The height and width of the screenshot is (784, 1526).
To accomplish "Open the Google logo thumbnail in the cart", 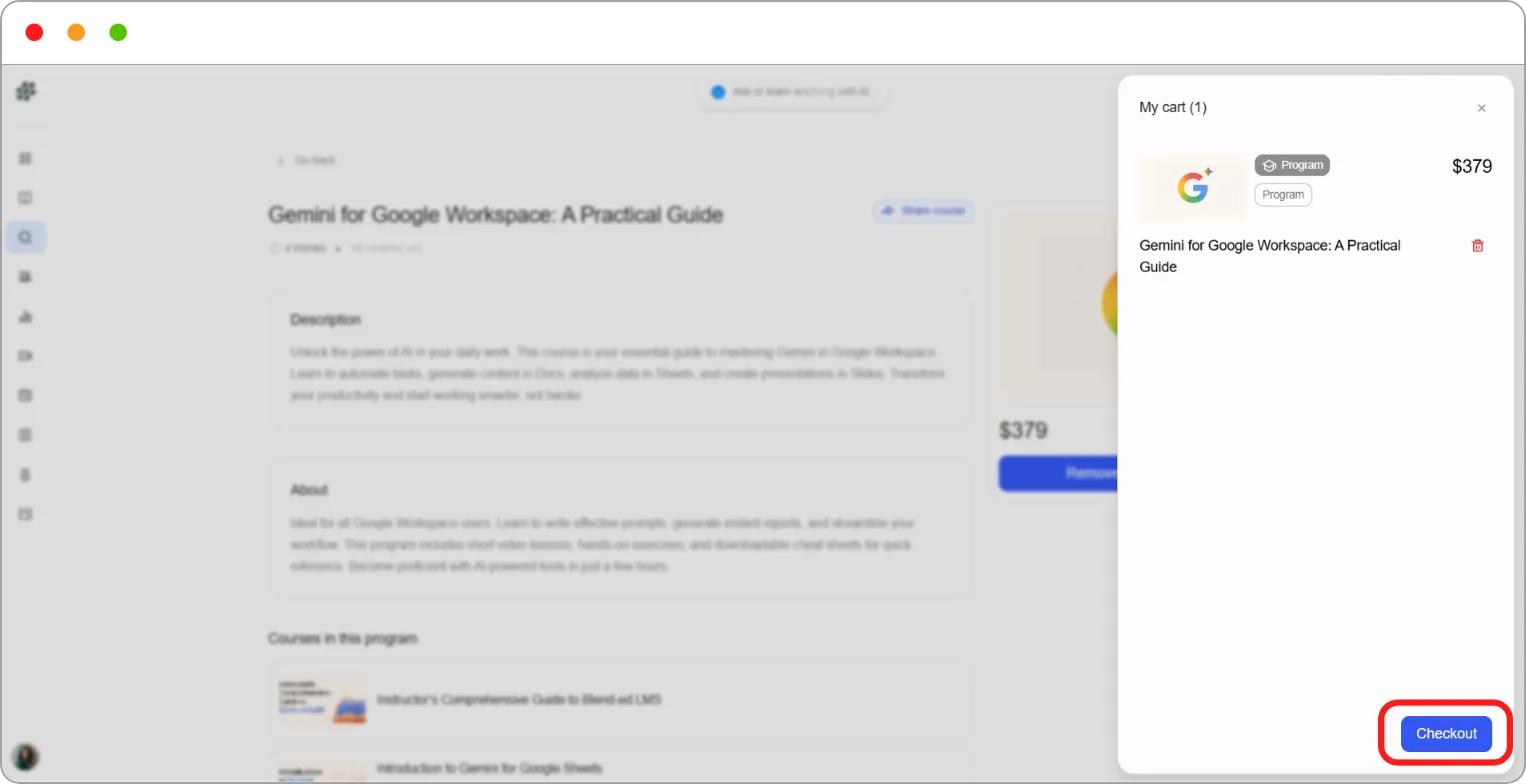I will 1193,187.
